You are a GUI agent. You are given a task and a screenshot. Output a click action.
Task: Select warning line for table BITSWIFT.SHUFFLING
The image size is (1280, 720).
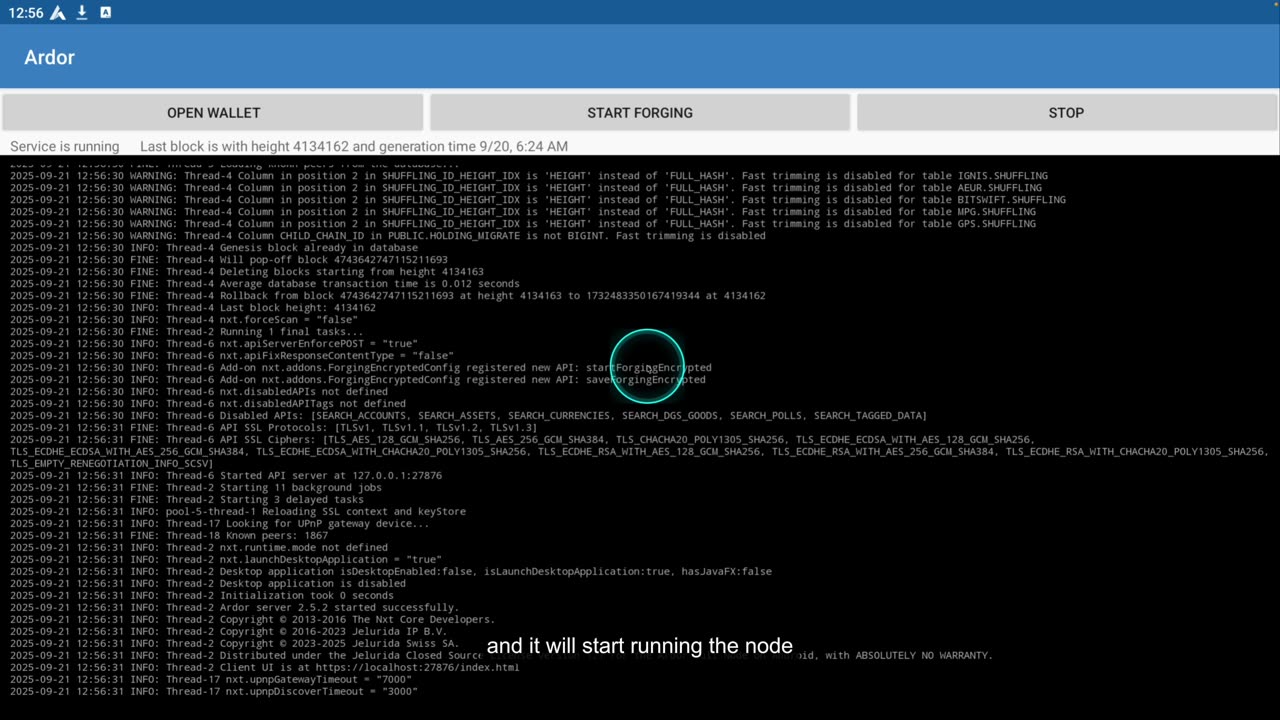538,200
